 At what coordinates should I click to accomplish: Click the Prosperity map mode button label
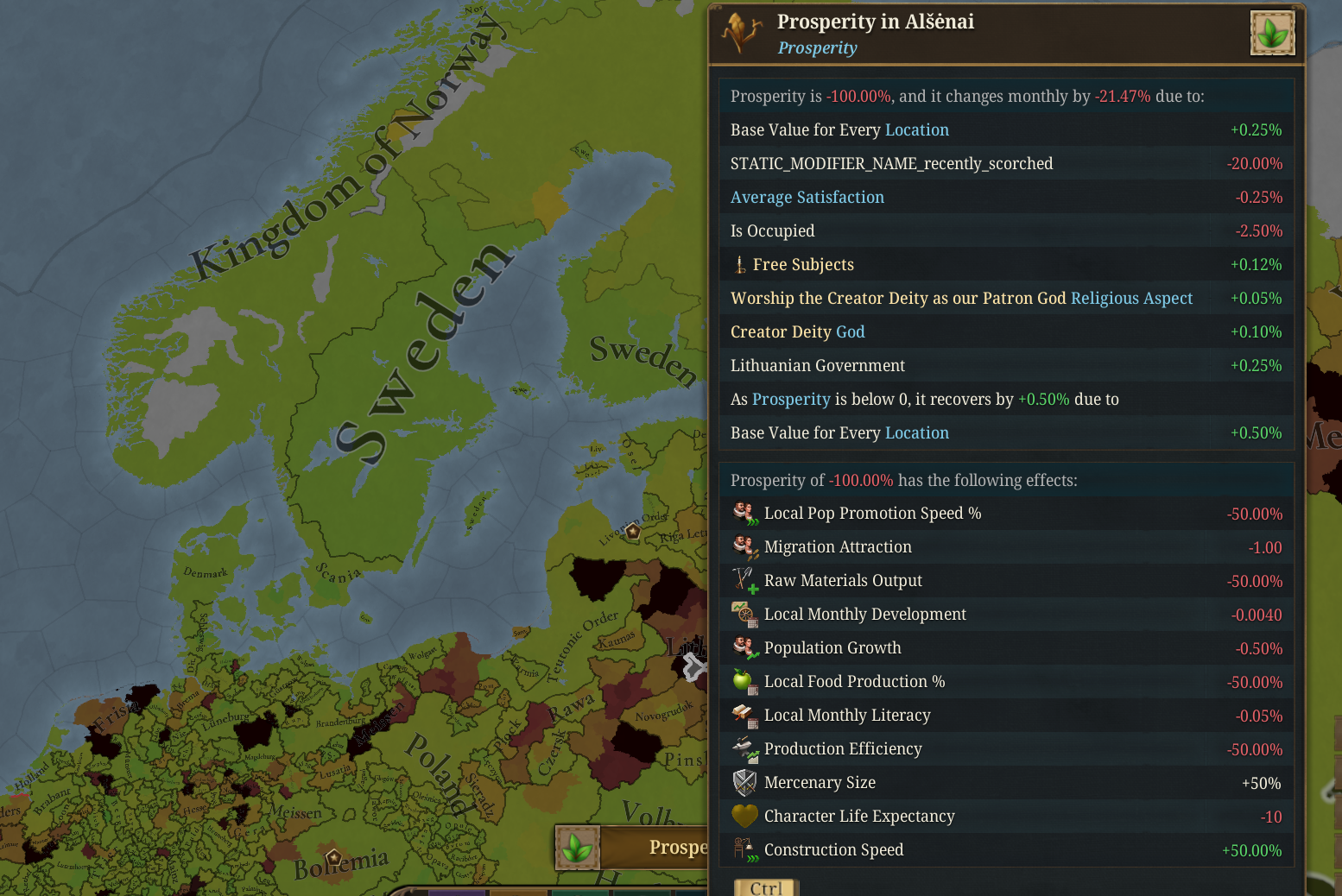point(678,847)
